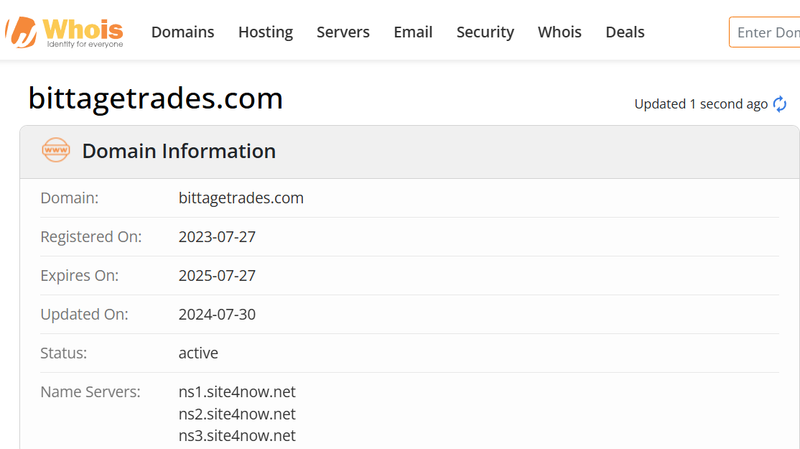
Task: Click the Domain Information header title
Action: (179, 151)
